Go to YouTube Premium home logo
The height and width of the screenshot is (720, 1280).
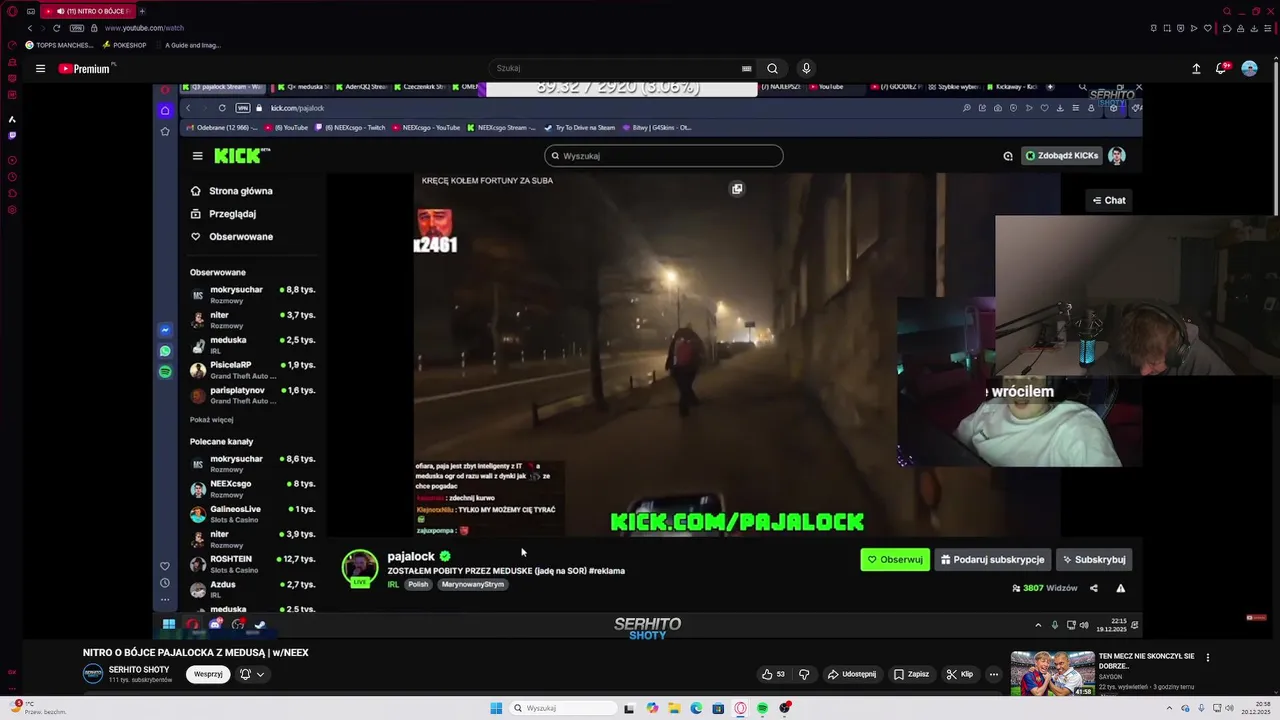click(85, 69)
